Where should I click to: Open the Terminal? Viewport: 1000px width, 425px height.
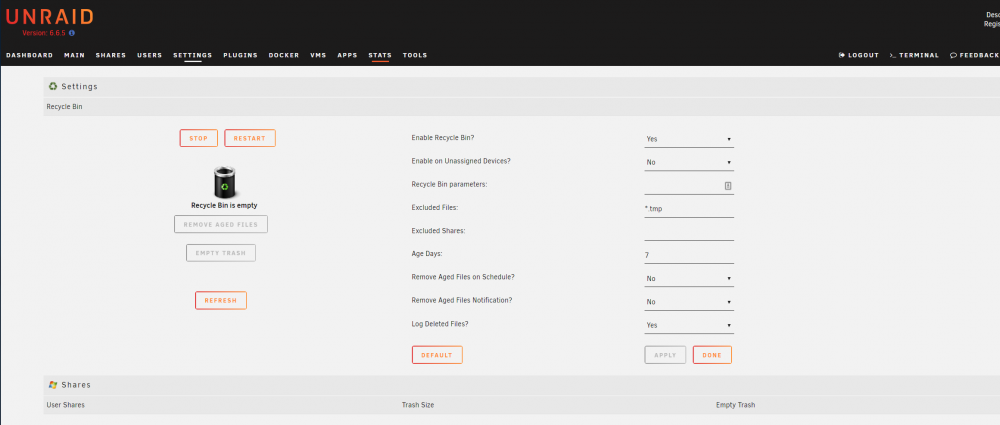915,56
